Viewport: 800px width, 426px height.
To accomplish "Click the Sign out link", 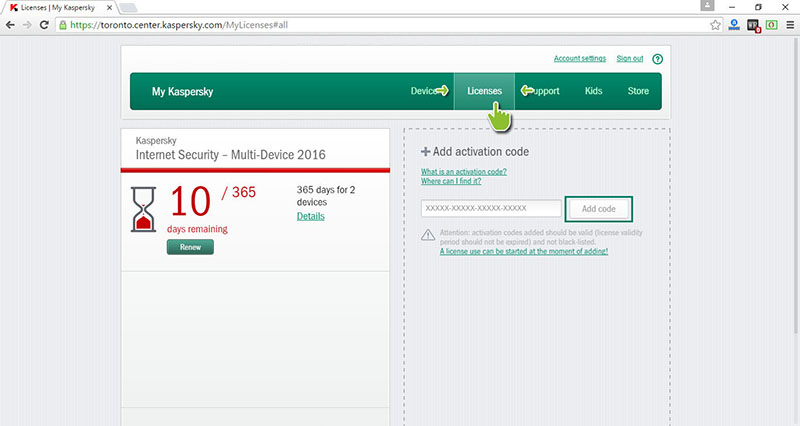I will point(630,59).
